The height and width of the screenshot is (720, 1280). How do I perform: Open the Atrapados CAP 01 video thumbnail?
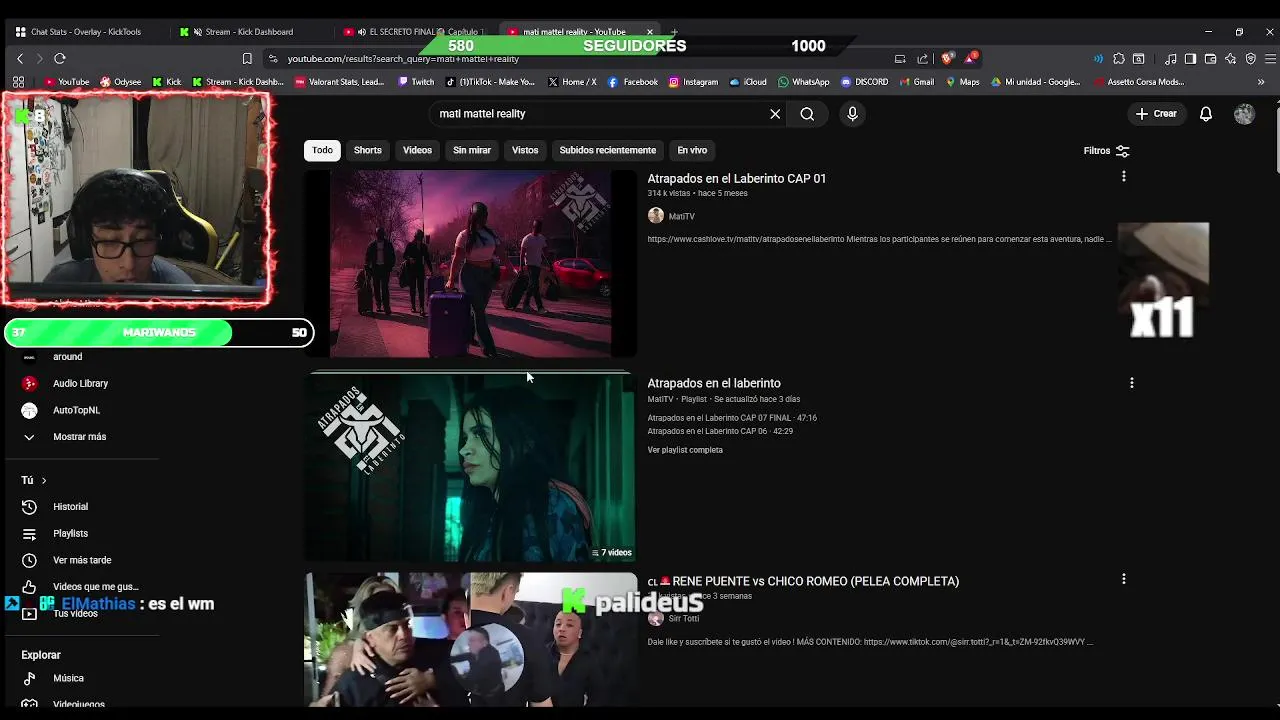(471, 263)
